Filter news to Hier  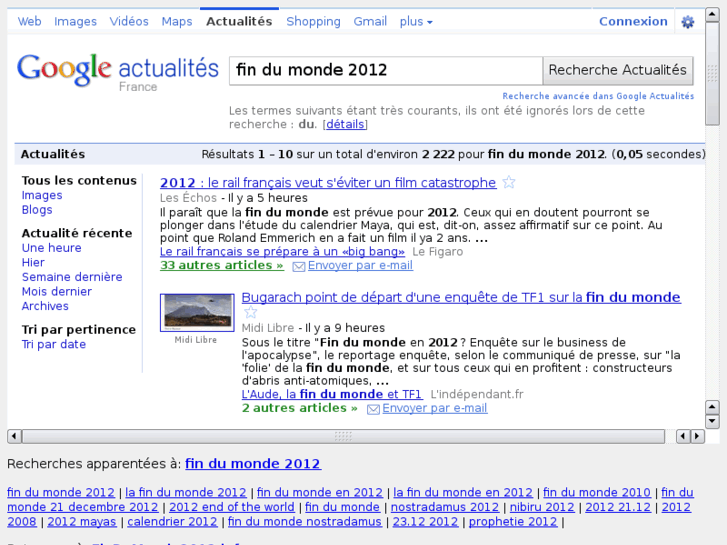click(33, 263)
